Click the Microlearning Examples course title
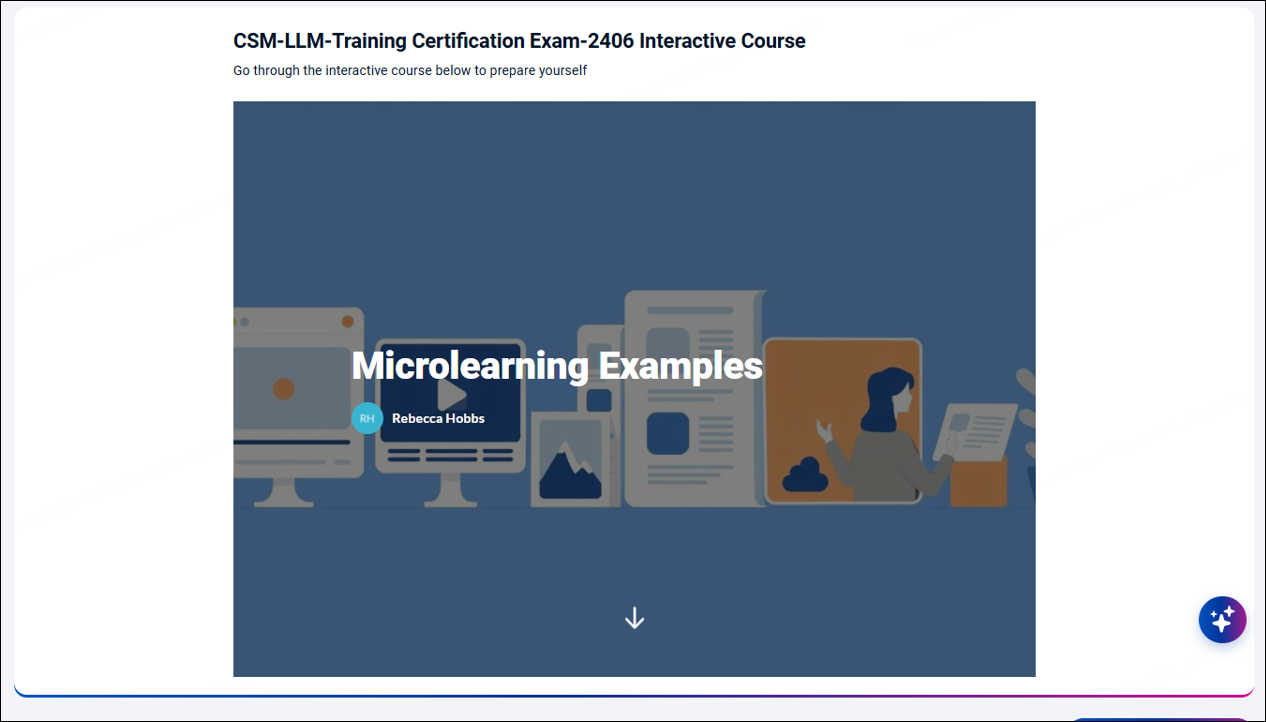1266x722 pixels. click(557, 366)
